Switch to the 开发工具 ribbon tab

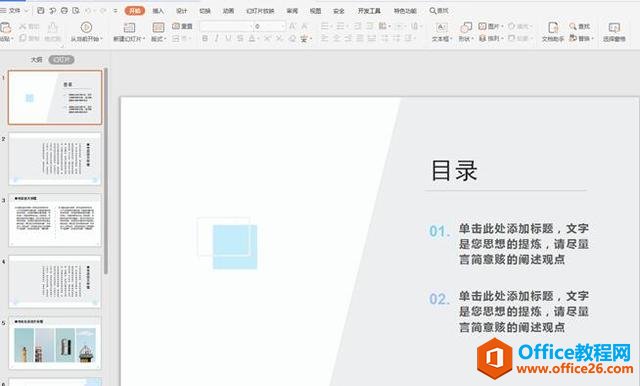369,11
